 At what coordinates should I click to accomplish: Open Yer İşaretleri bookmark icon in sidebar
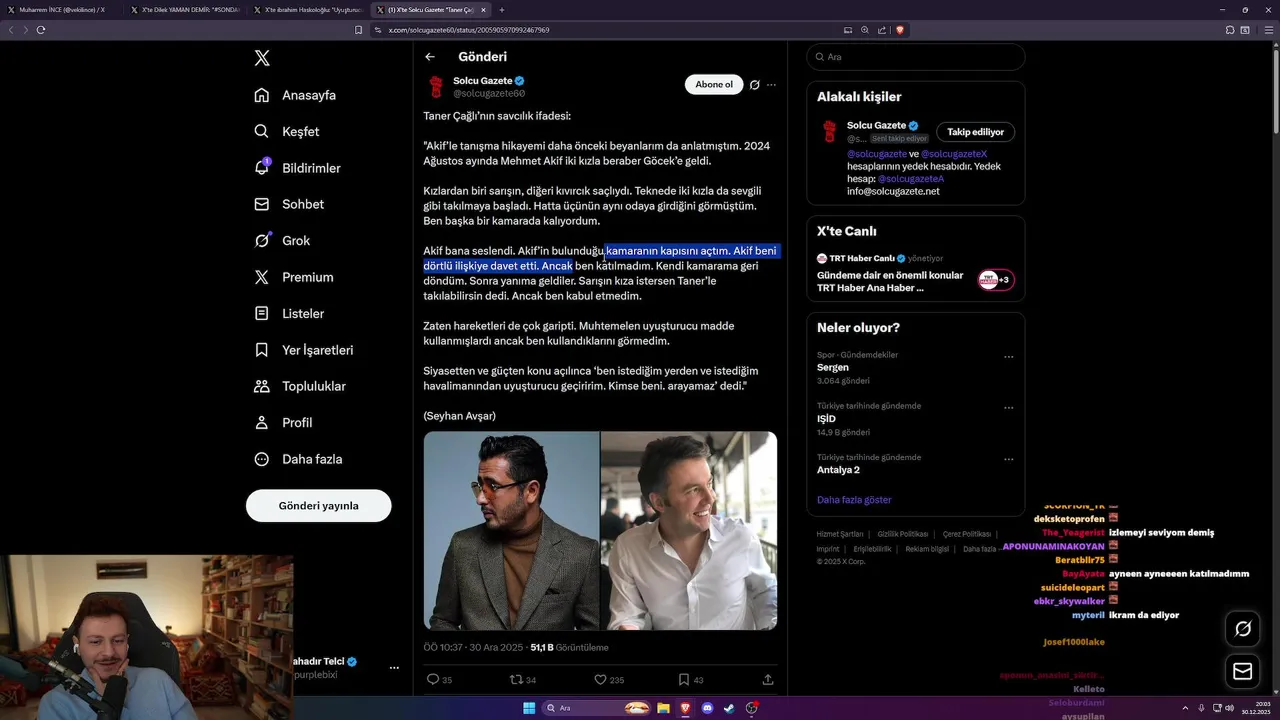pyautogui.click(x=261, y=350)
